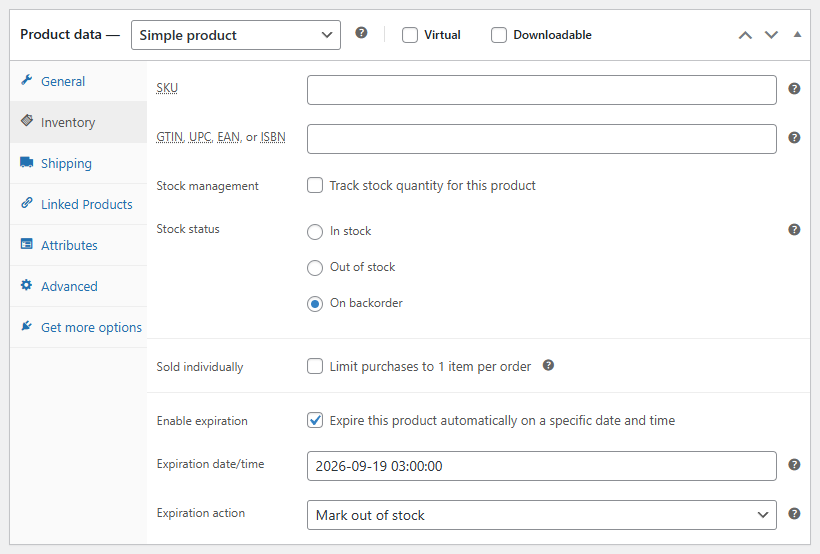This screenshot has height=554, width=820.
Task: Open the General tab
Action: [78, 81]
